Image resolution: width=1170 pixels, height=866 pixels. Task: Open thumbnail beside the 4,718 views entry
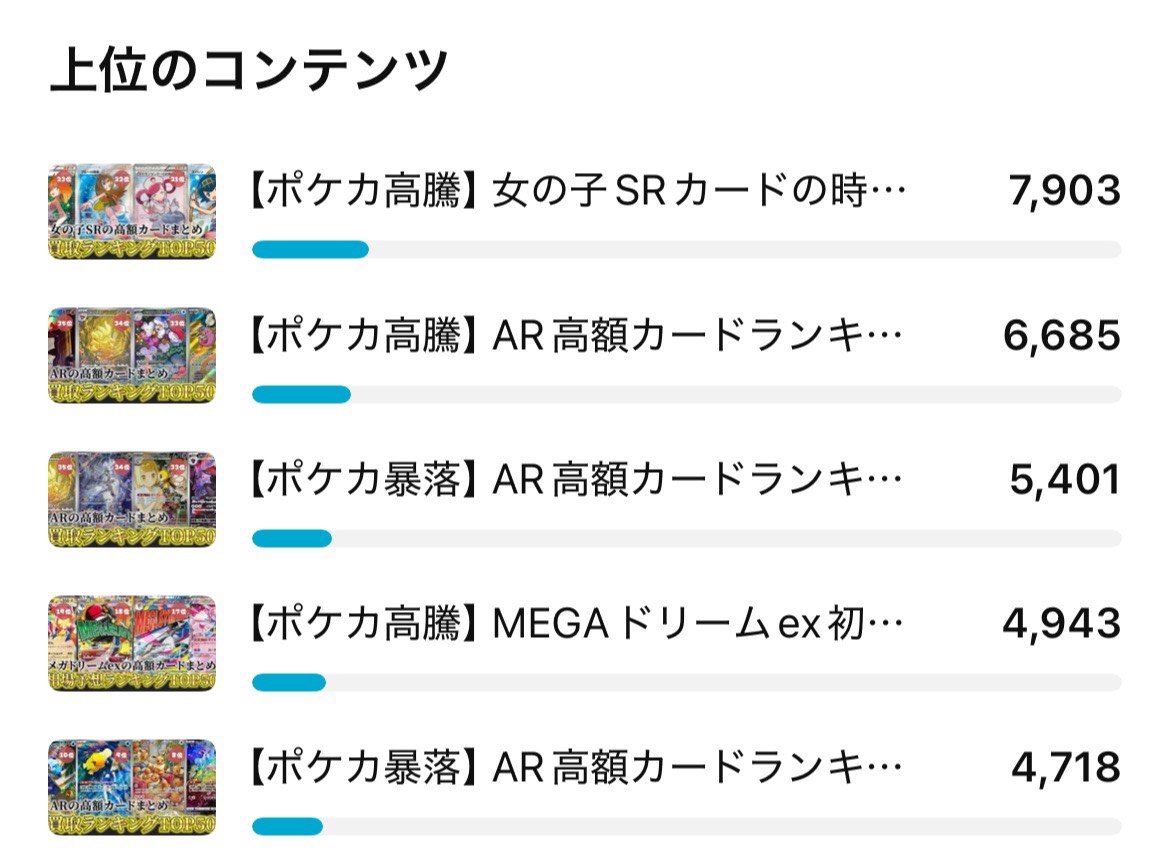click(x=131, y=788)
